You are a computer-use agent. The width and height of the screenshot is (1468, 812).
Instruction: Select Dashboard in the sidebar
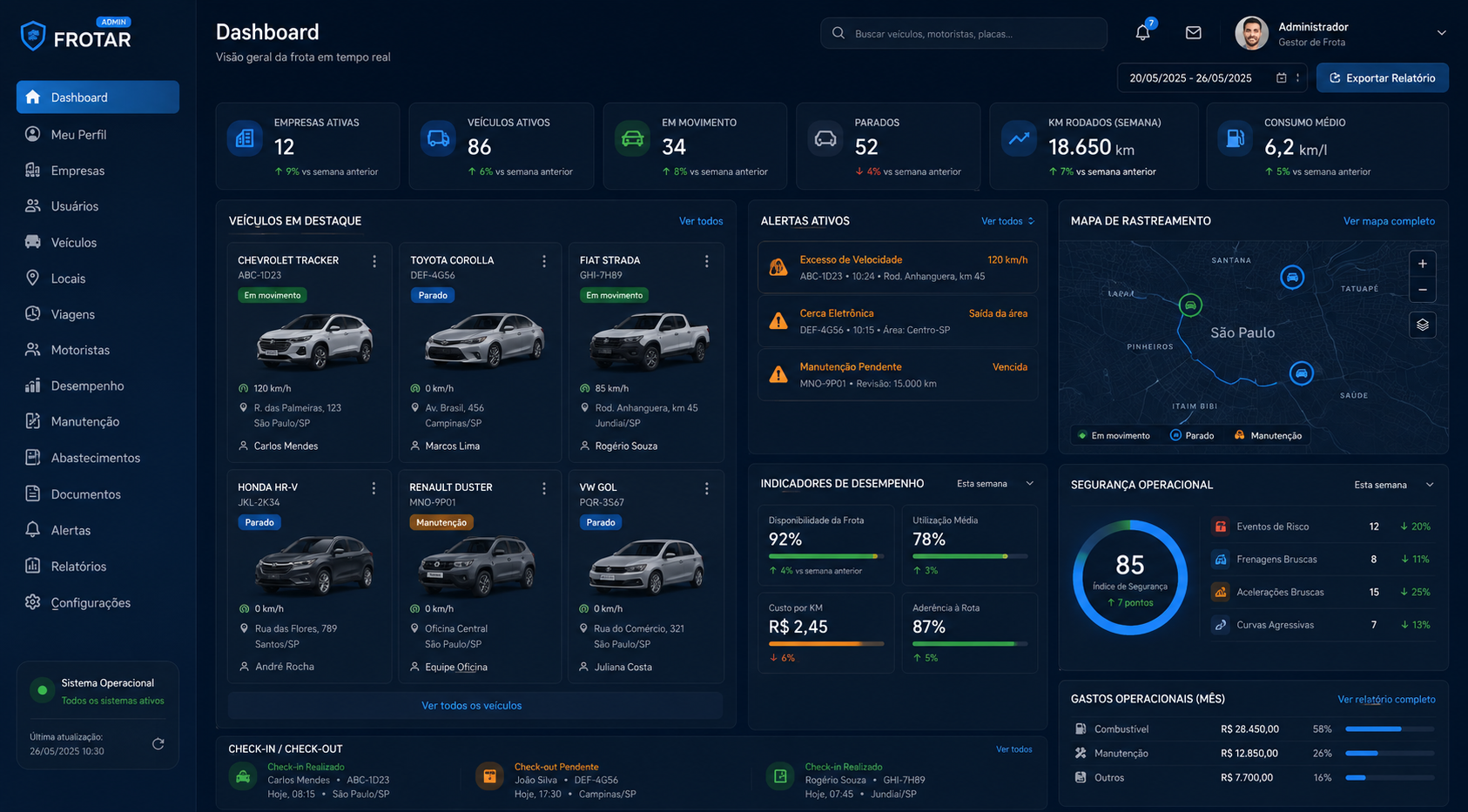coord(98,97)
